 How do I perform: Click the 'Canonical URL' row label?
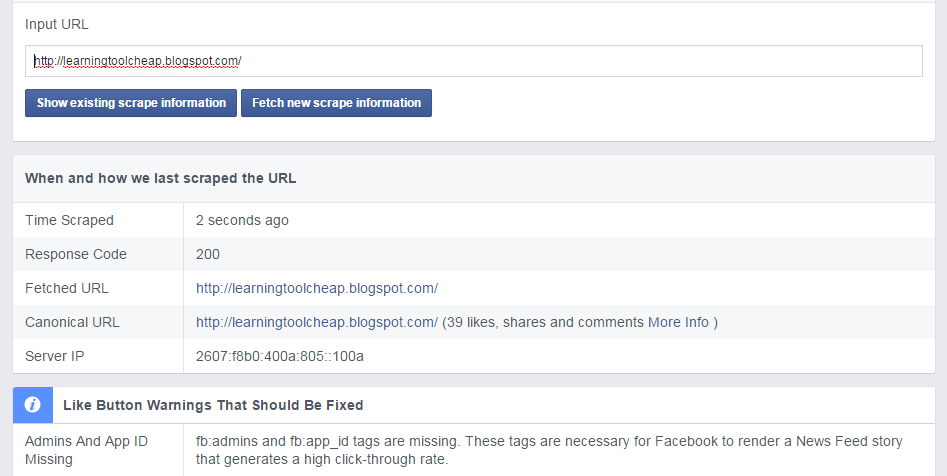click(x=72, y=323)
